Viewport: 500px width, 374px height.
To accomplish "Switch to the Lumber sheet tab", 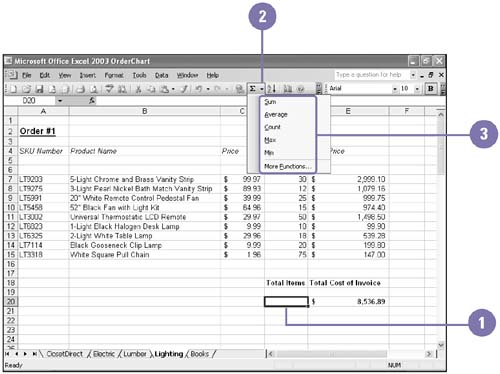I will point(135,354).
